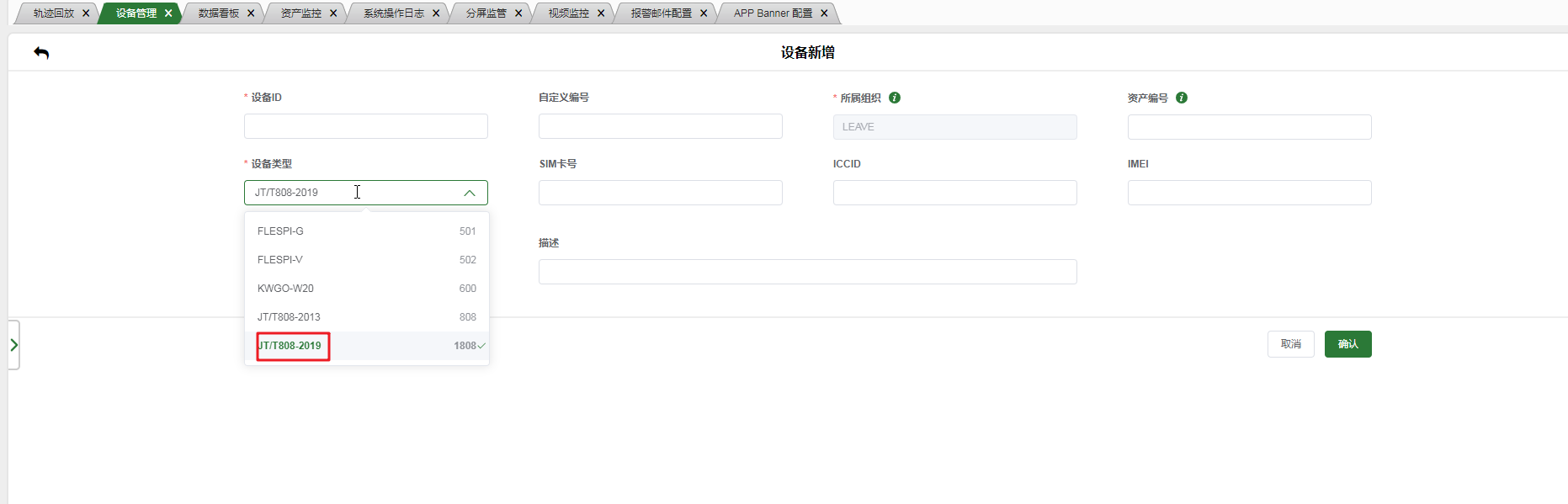The width and height of the screenshot is (1568, 504).
Task: Close the 设备管理 tab
Action: point(168,13)
